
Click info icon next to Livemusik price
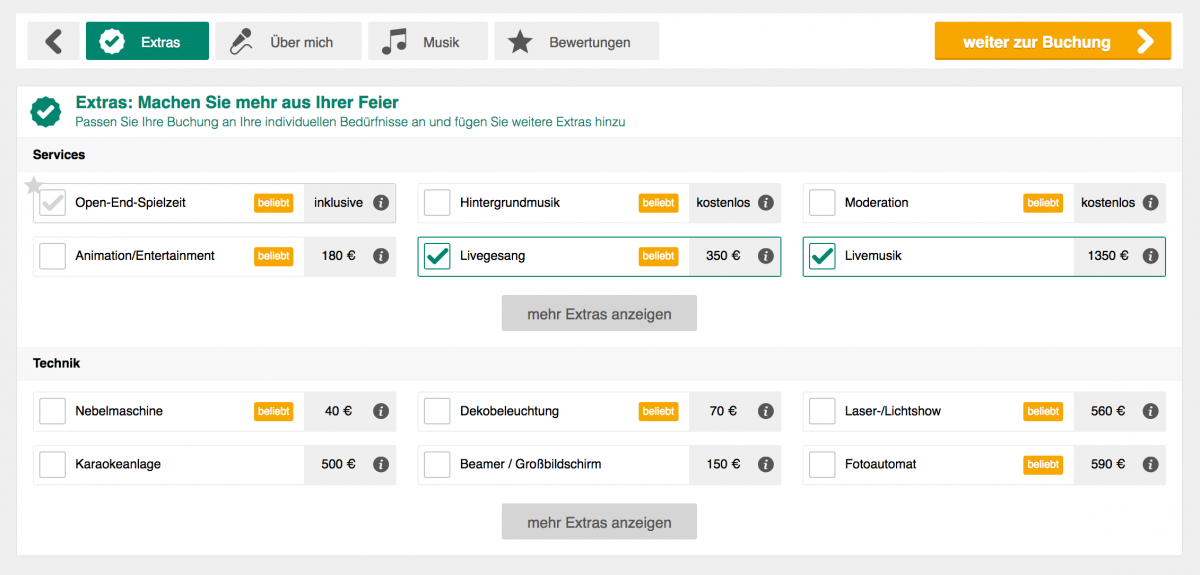point(1150,256)
